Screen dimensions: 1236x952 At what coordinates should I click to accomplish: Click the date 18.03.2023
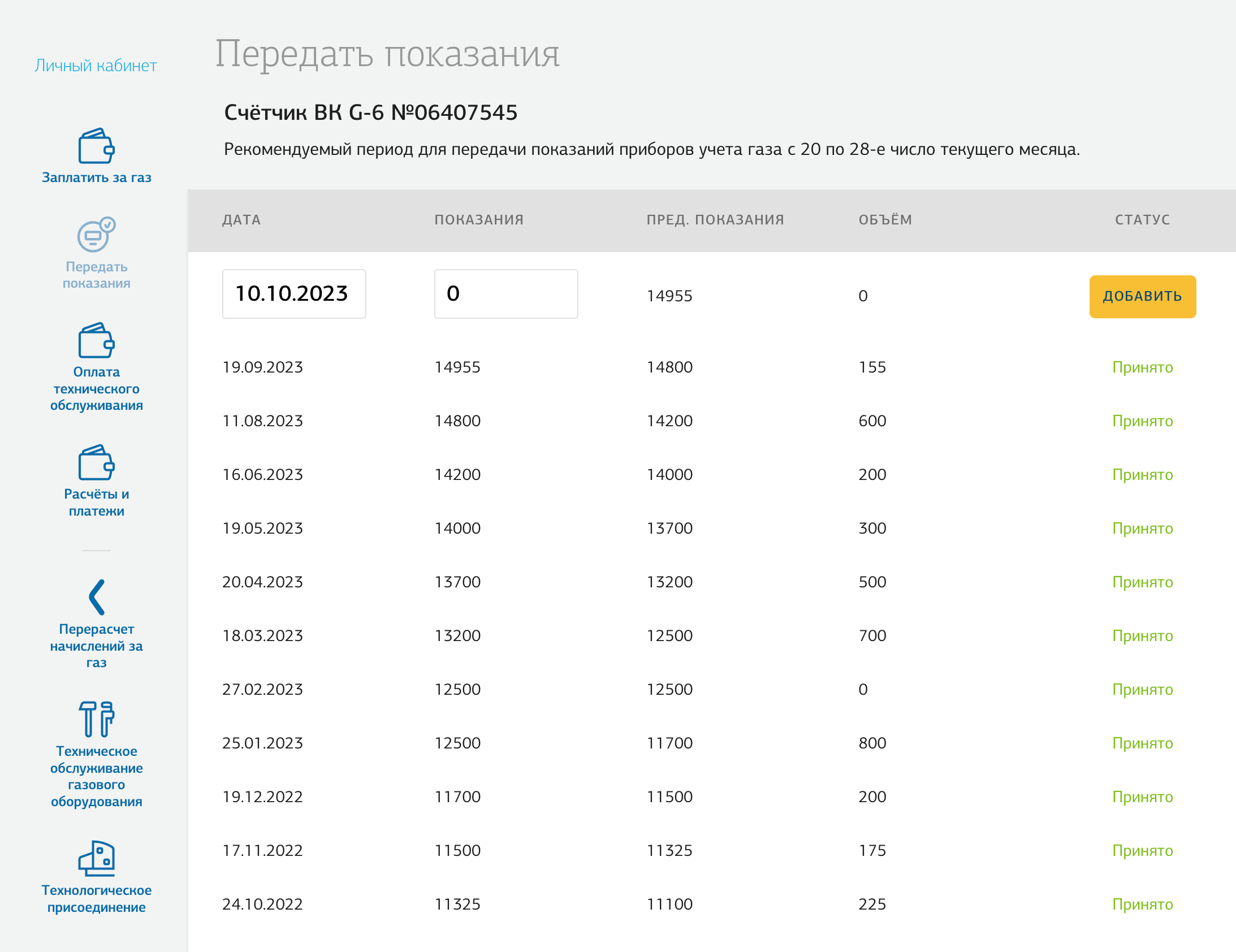(x=262, y=636)
